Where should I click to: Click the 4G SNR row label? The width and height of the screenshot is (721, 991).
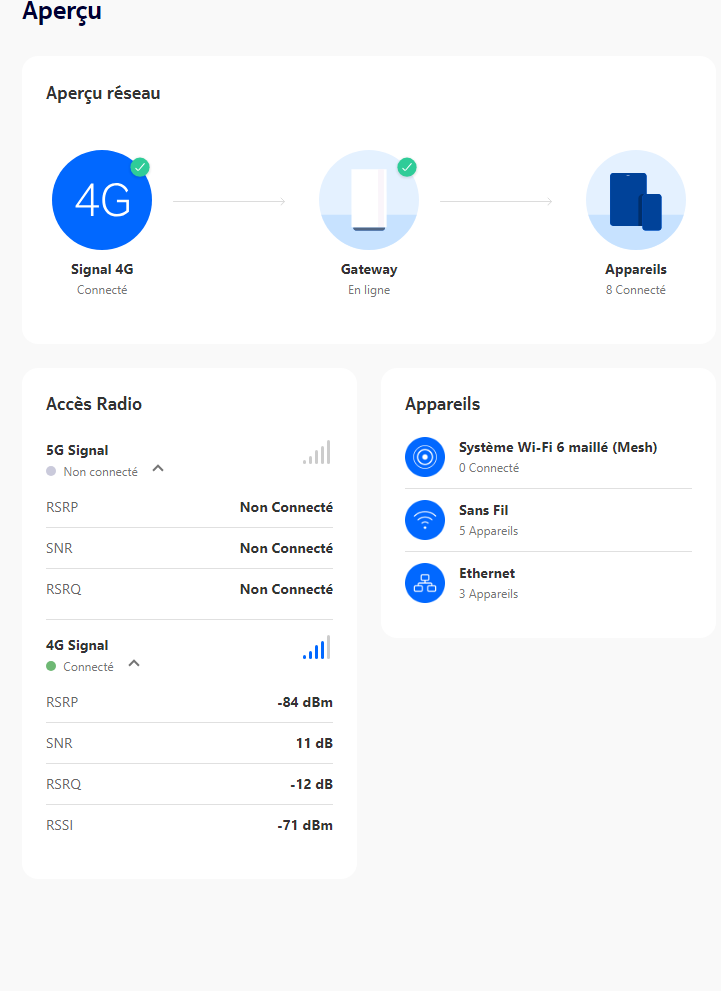tap(59, 743)
